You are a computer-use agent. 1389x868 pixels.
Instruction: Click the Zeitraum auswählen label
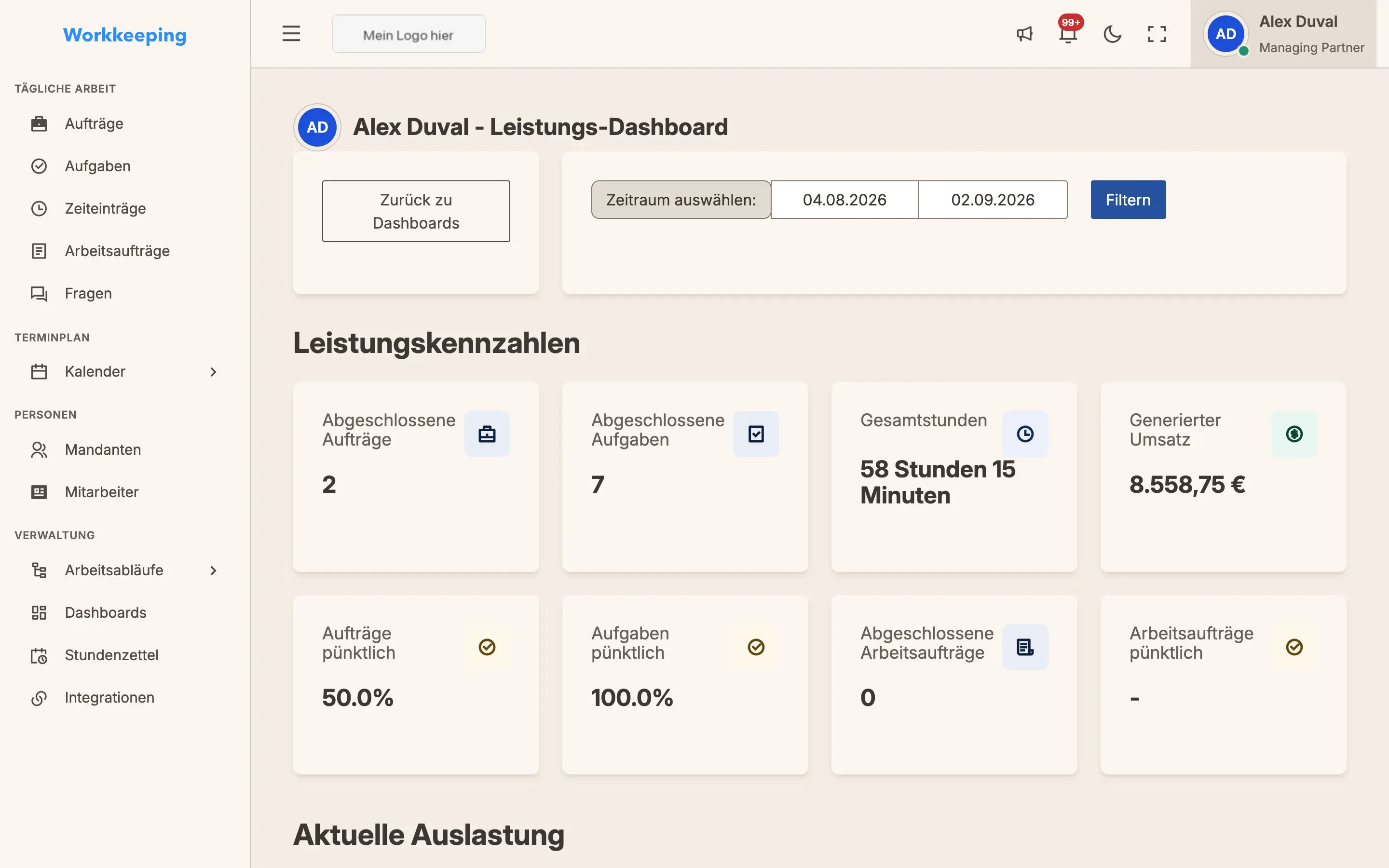click(681, 200)
